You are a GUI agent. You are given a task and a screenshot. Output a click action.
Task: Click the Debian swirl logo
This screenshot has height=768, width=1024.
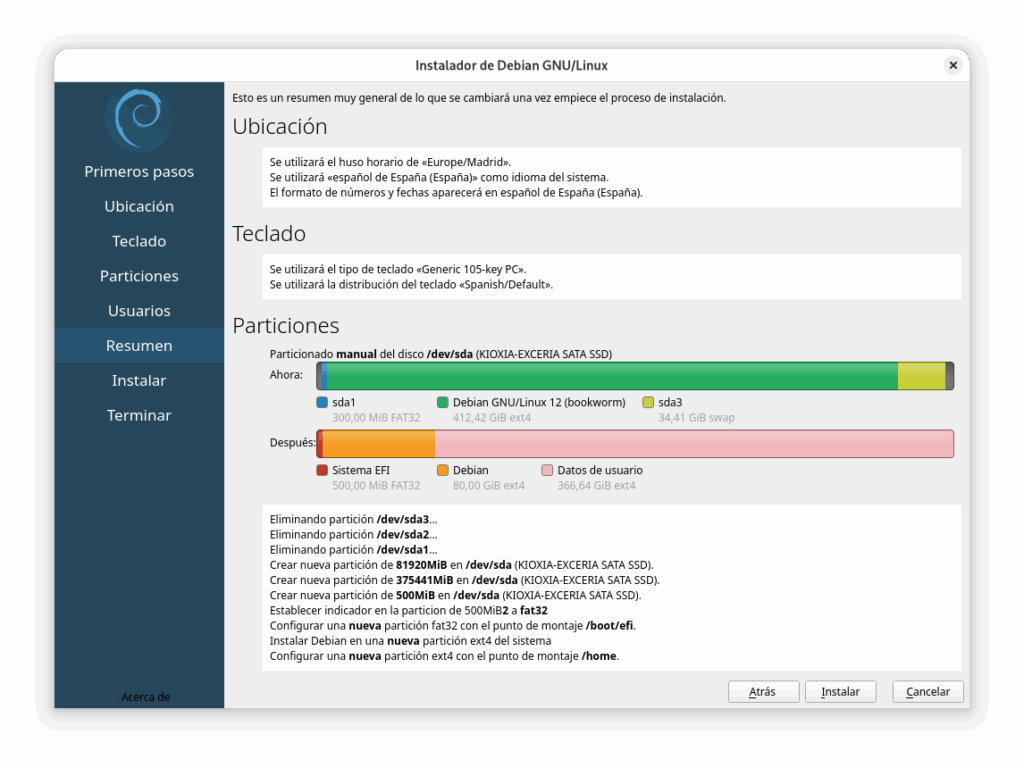(x=139, y=120)
